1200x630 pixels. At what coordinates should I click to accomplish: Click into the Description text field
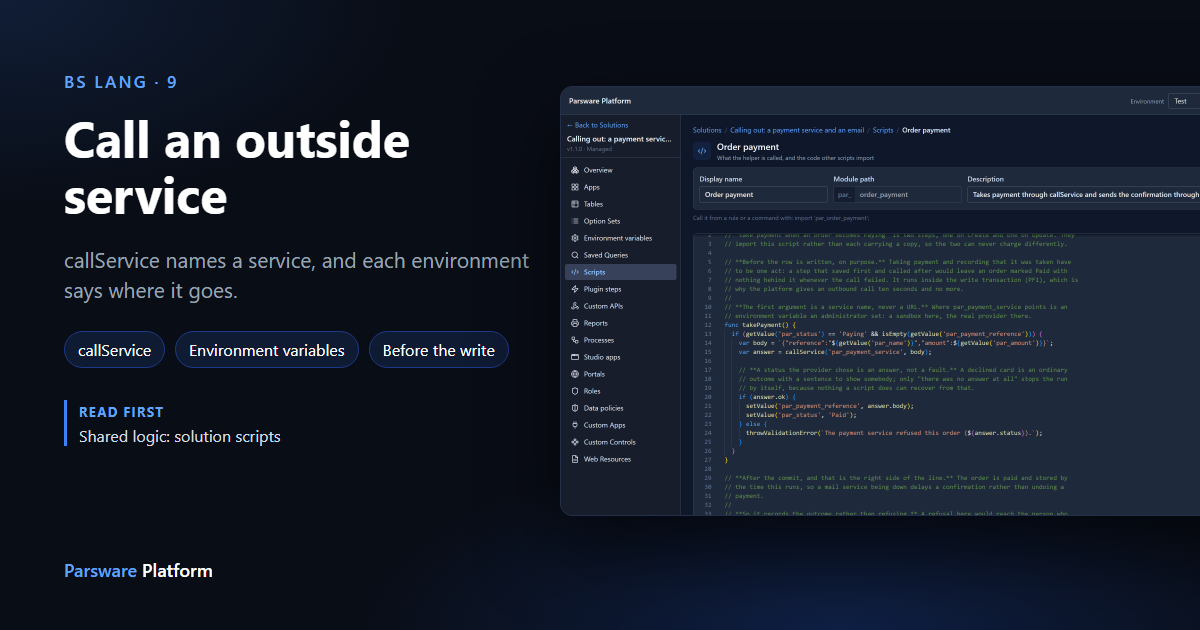[x=1083, y=195]
